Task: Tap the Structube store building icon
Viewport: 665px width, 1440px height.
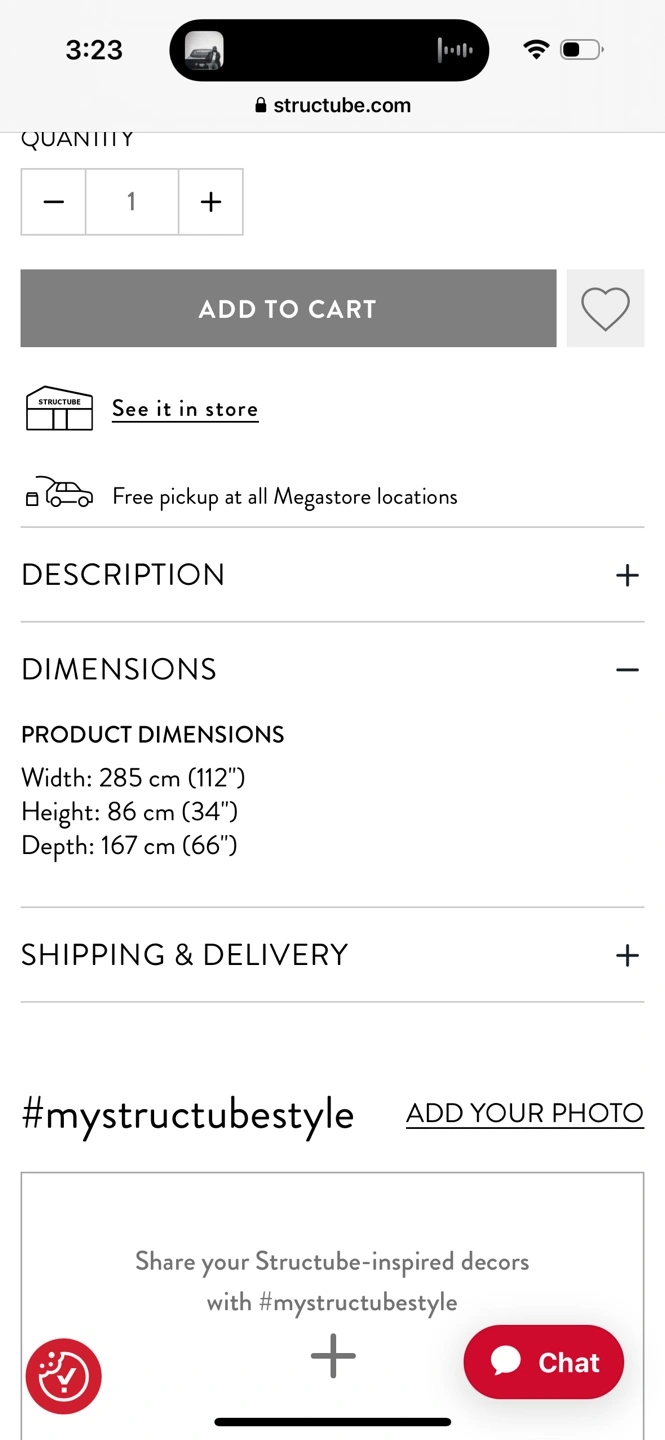Action: 59,409
